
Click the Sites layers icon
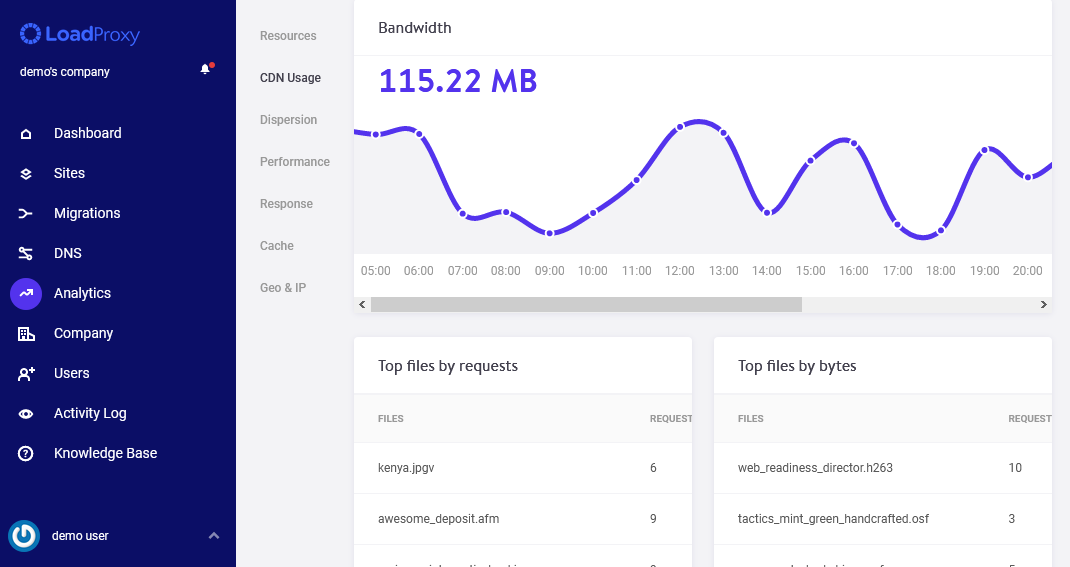point(26,174)
